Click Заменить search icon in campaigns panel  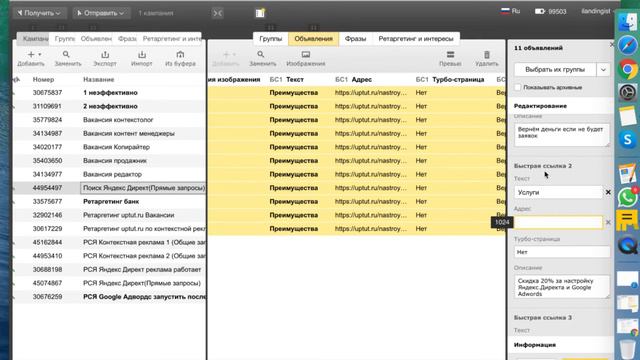(66, 54)
